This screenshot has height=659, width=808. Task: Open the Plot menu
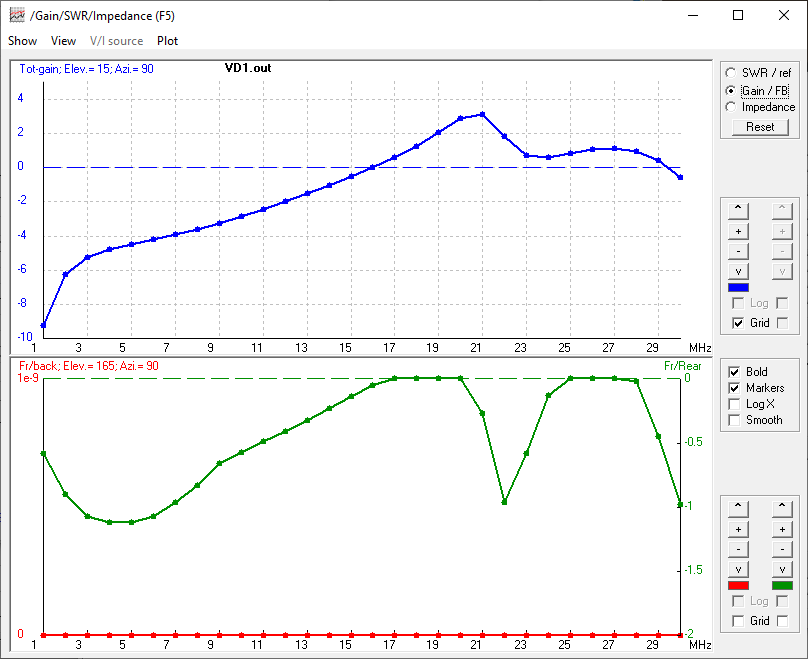click(x=167, y=41)
